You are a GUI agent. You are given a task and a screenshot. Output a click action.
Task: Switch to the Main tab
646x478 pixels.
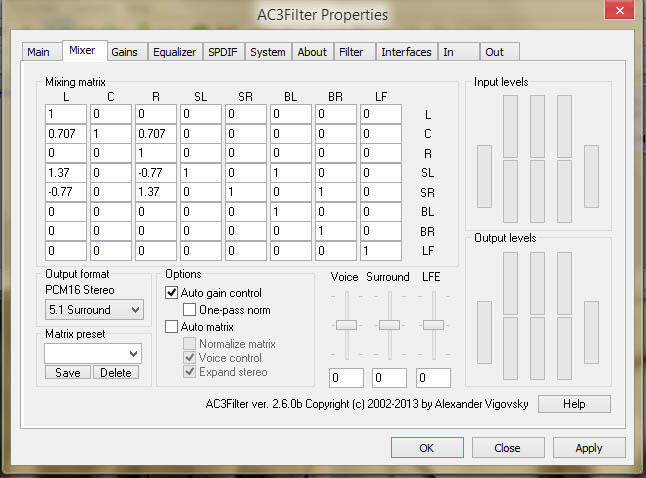tap(42, 52)
